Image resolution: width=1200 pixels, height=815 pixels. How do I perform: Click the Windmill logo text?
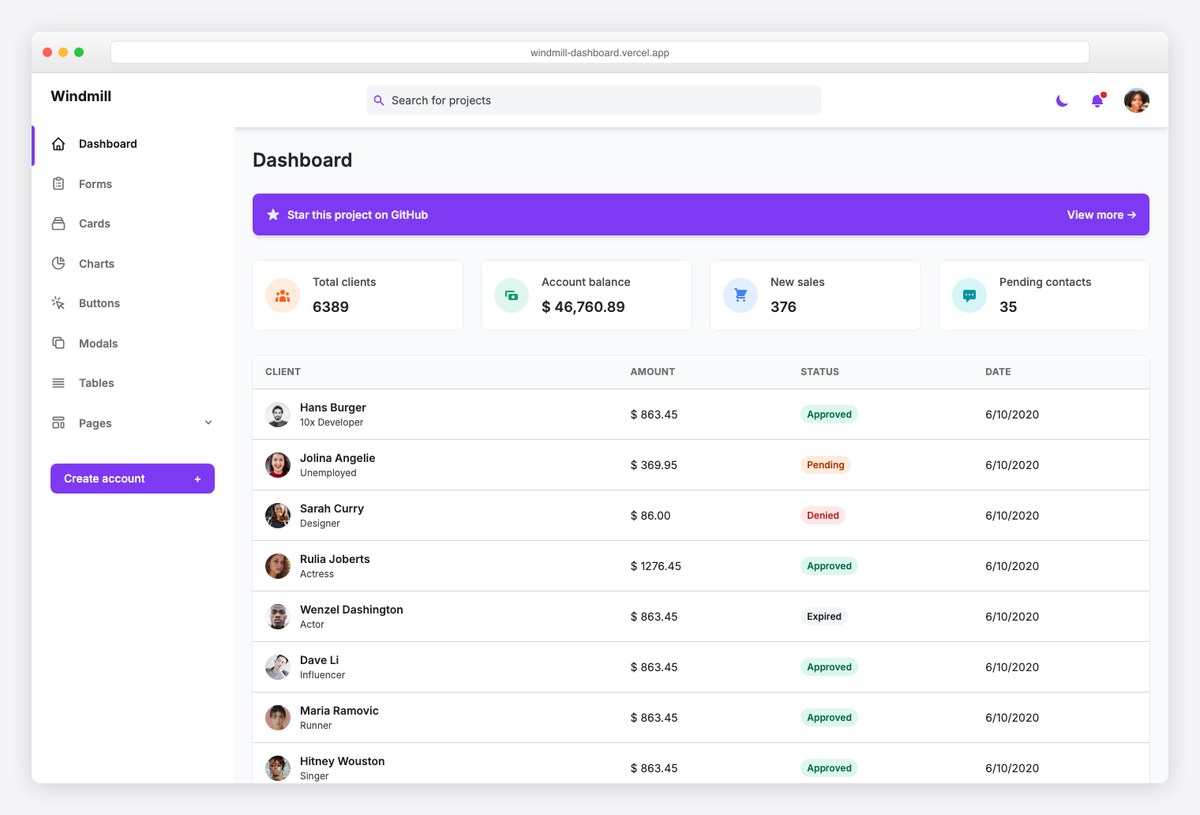(x=81, y=97)
